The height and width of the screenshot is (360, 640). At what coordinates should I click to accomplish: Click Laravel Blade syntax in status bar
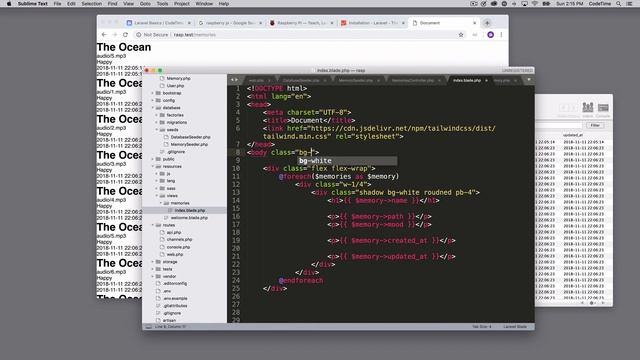pos(515,327)
